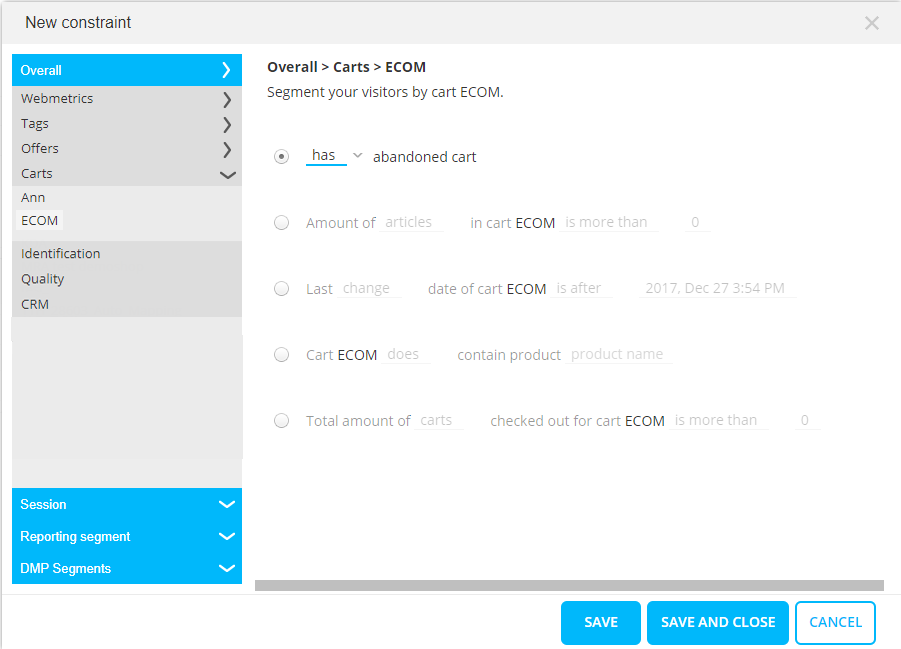Expand the Reporting segment chevron
The width and height of the screenshot is (901, 649).
pyautogui.click(x=227, y=537)
